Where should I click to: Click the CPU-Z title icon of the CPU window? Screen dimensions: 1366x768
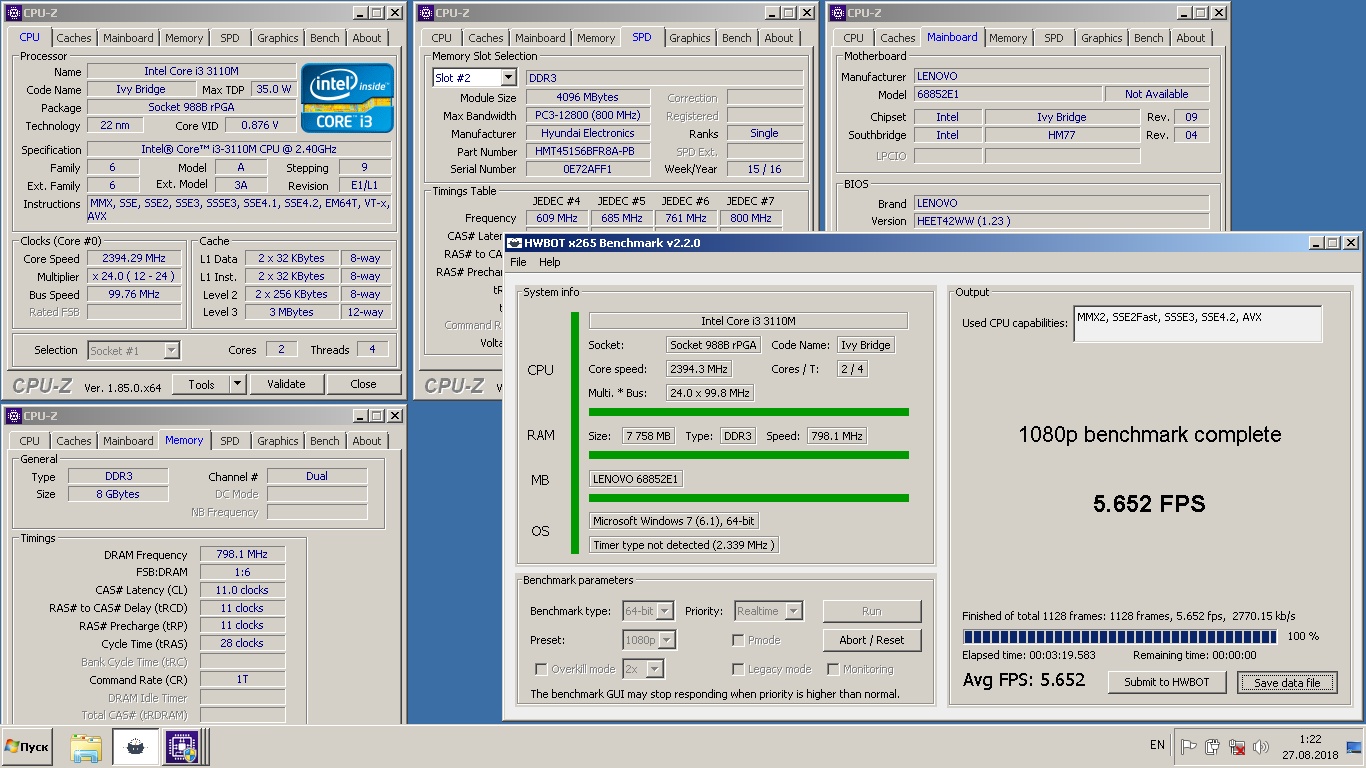(x=13, y=13)
